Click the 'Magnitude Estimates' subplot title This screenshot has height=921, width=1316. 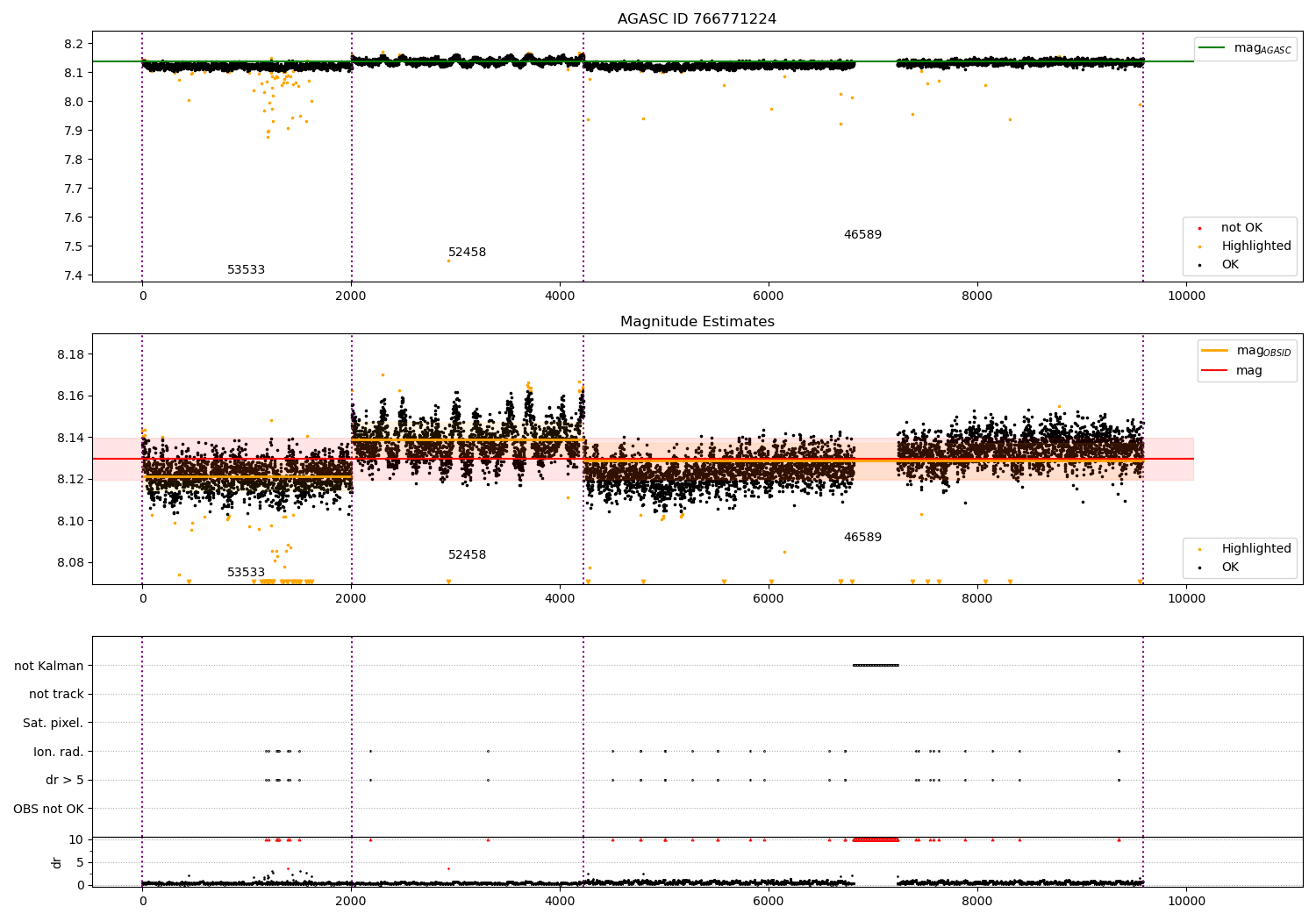pyautogui.click(x=697, y=322)
